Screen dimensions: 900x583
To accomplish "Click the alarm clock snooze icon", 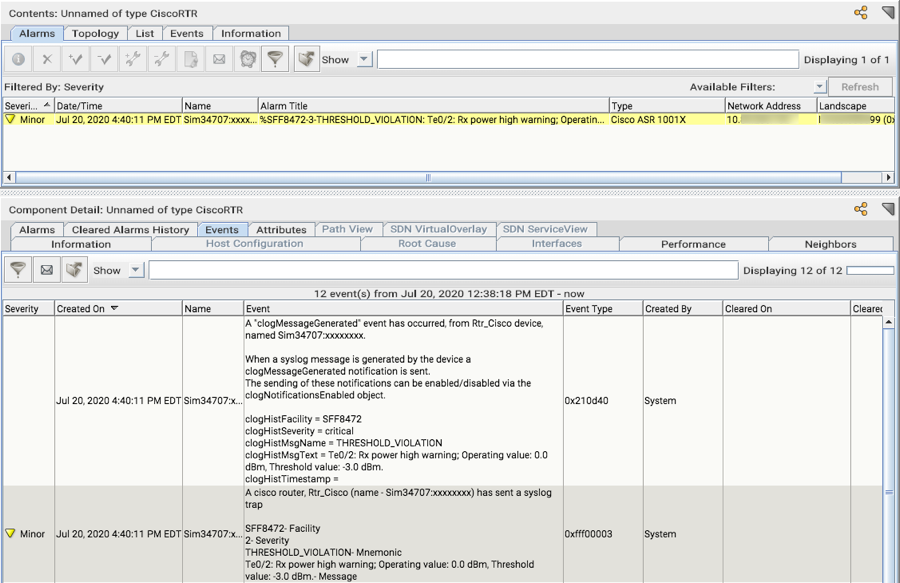I will click(x=247, y=60).
